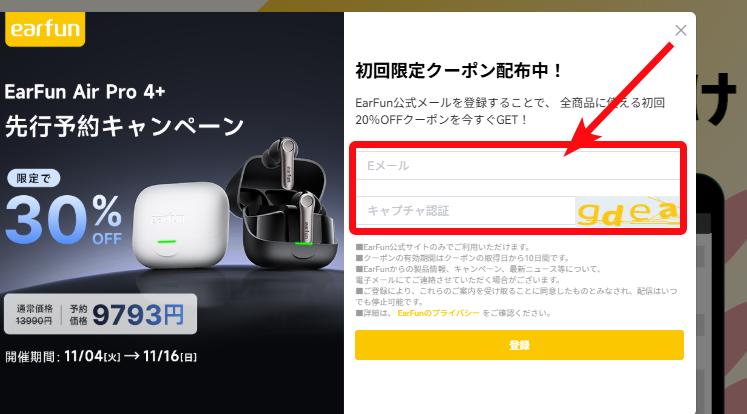Click the 初回限定クーポン配布中! heading
The height and width of the screenshot is (414, 747).
459,71
